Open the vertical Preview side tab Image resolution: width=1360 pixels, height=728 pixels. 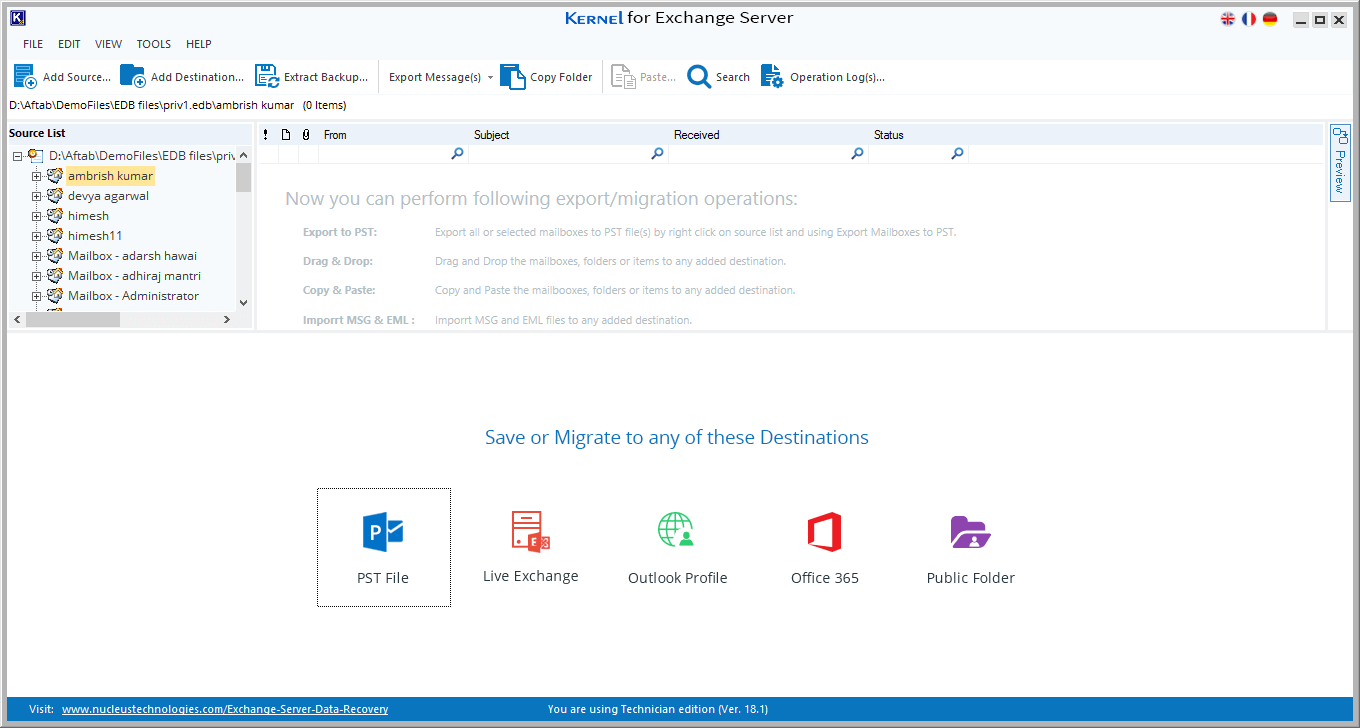[x=1340, y=162]
